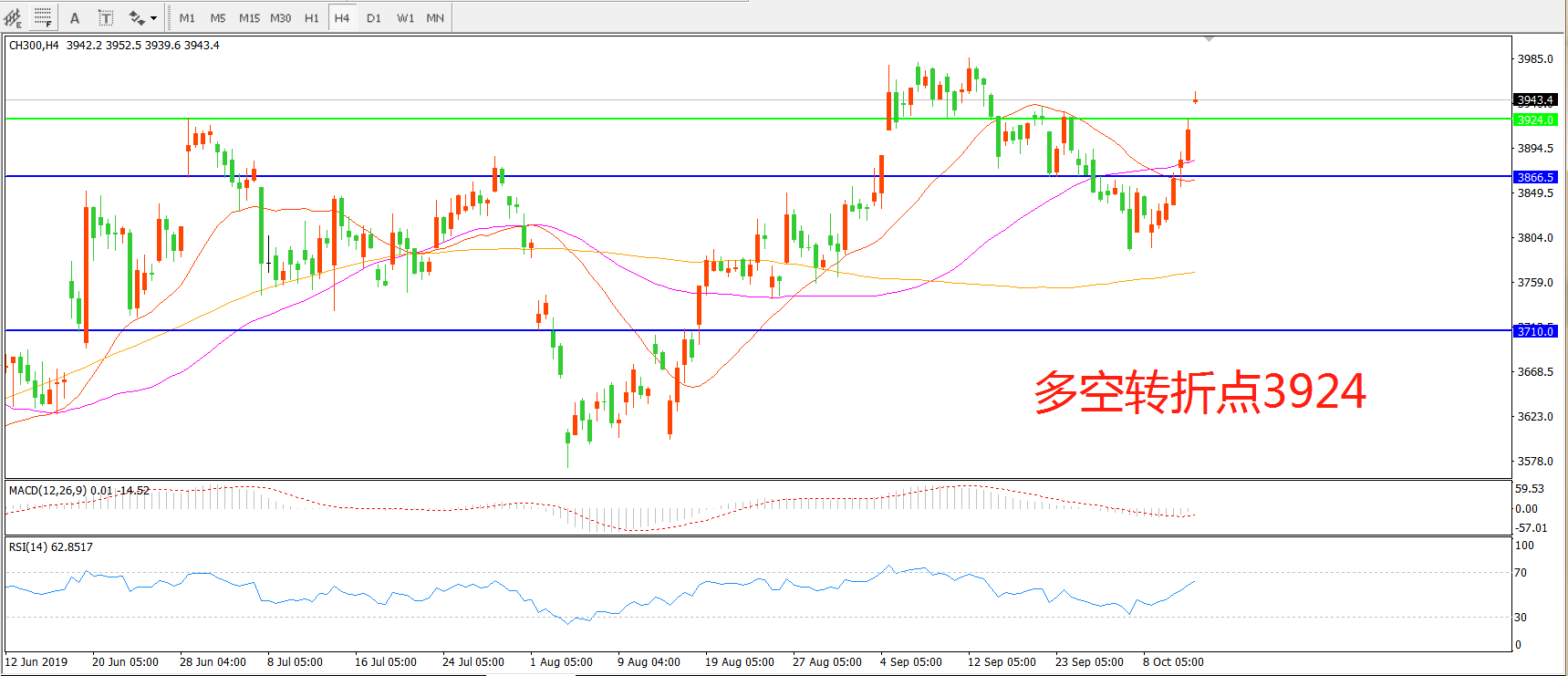Change to the D1 daily timeframe
Viewport: 1568px width, 676px height.
tap(373, 17)
